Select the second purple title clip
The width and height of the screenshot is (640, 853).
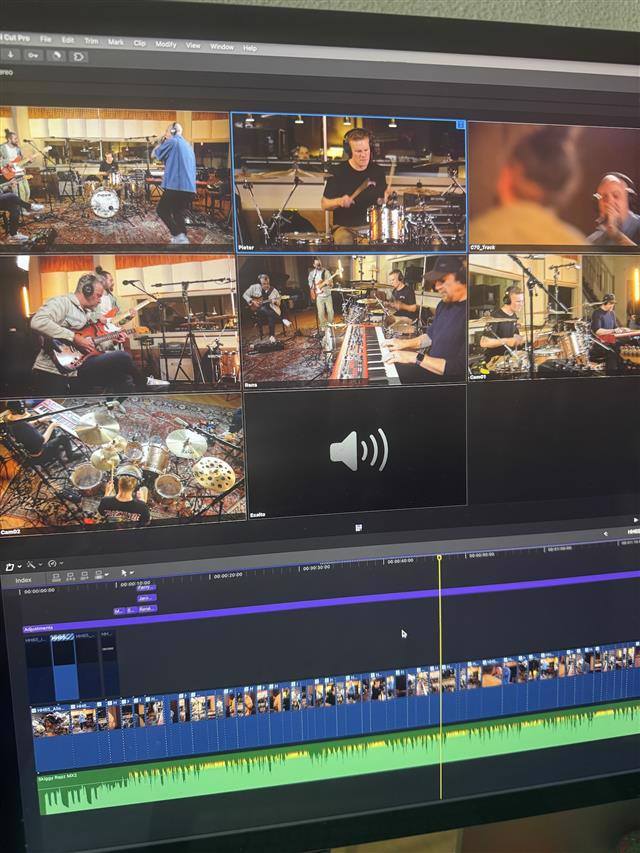147,598
